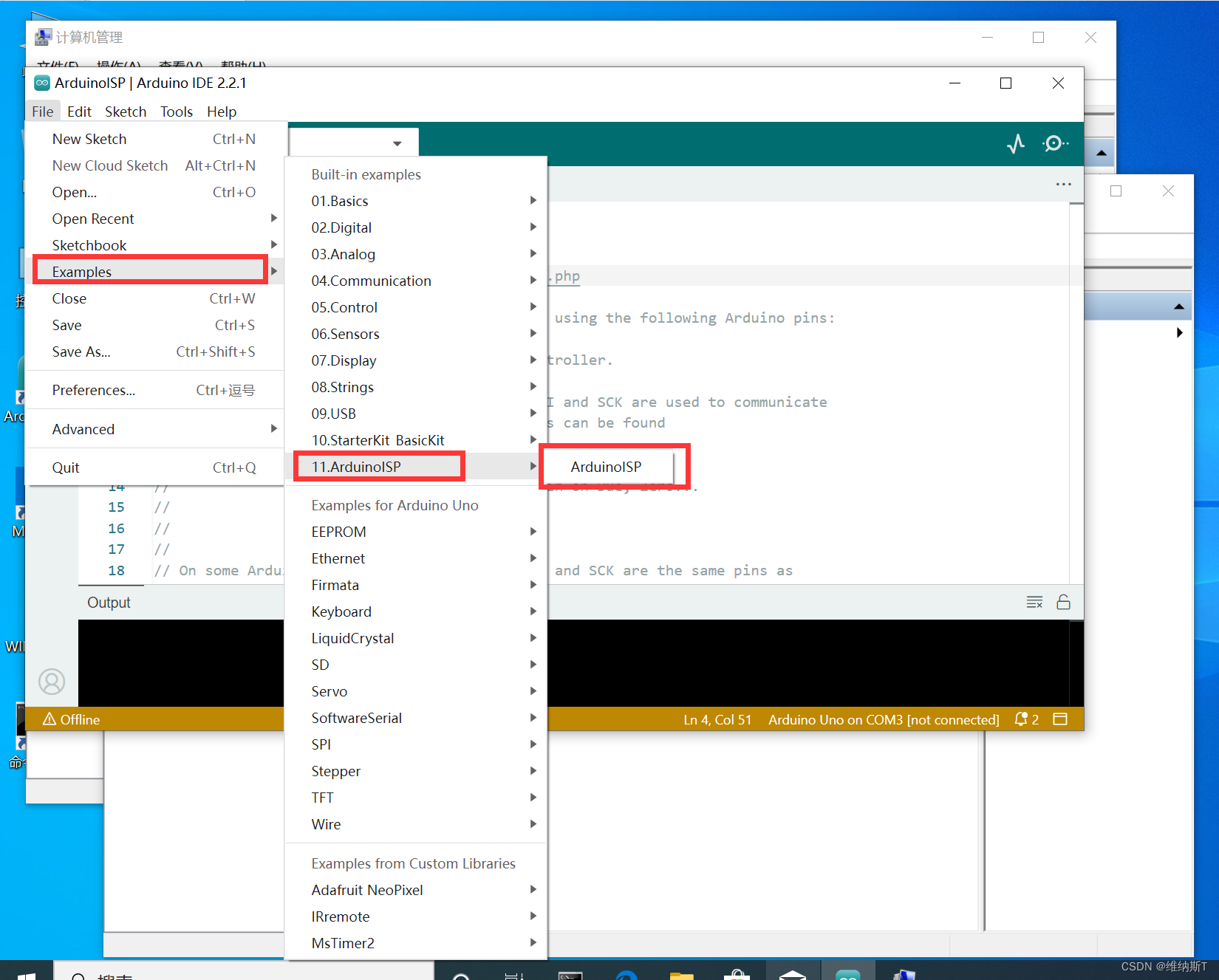Toggle the Output lock icon
1219x980 pixels.
pyautogui.click(x=1063, y=602)
